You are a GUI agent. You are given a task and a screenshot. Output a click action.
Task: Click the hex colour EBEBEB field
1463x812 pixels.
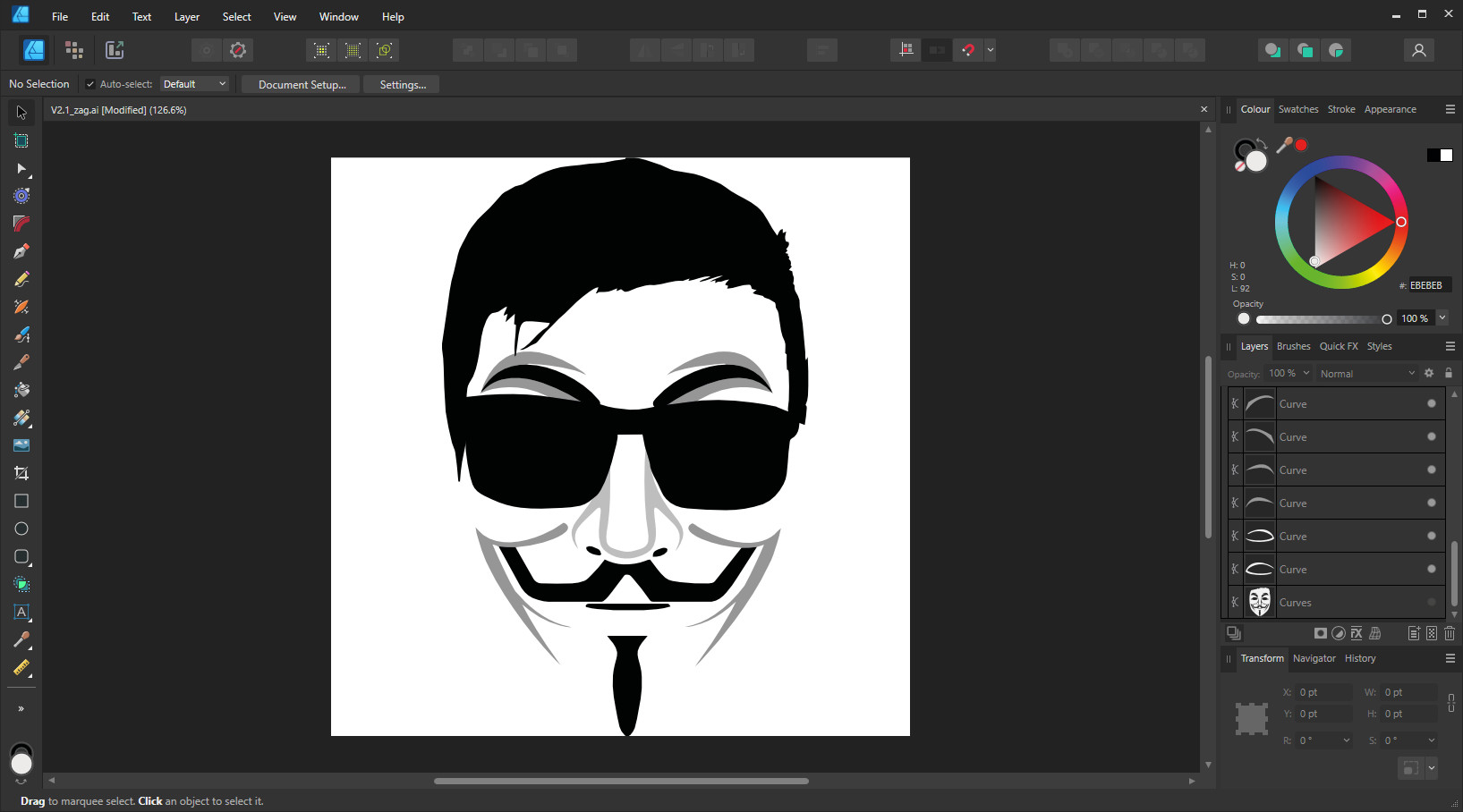point(1429,285)
